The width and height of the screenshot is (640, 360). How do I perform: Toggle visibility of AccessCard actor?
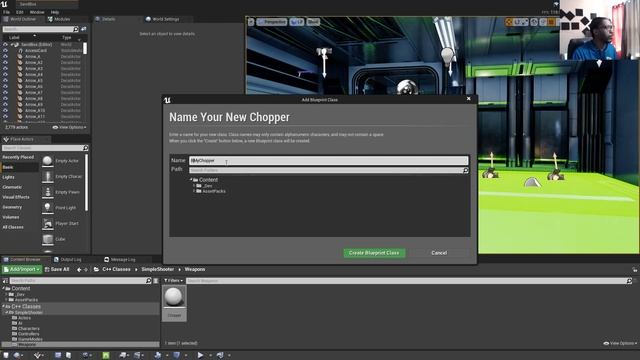click(5, 51)
